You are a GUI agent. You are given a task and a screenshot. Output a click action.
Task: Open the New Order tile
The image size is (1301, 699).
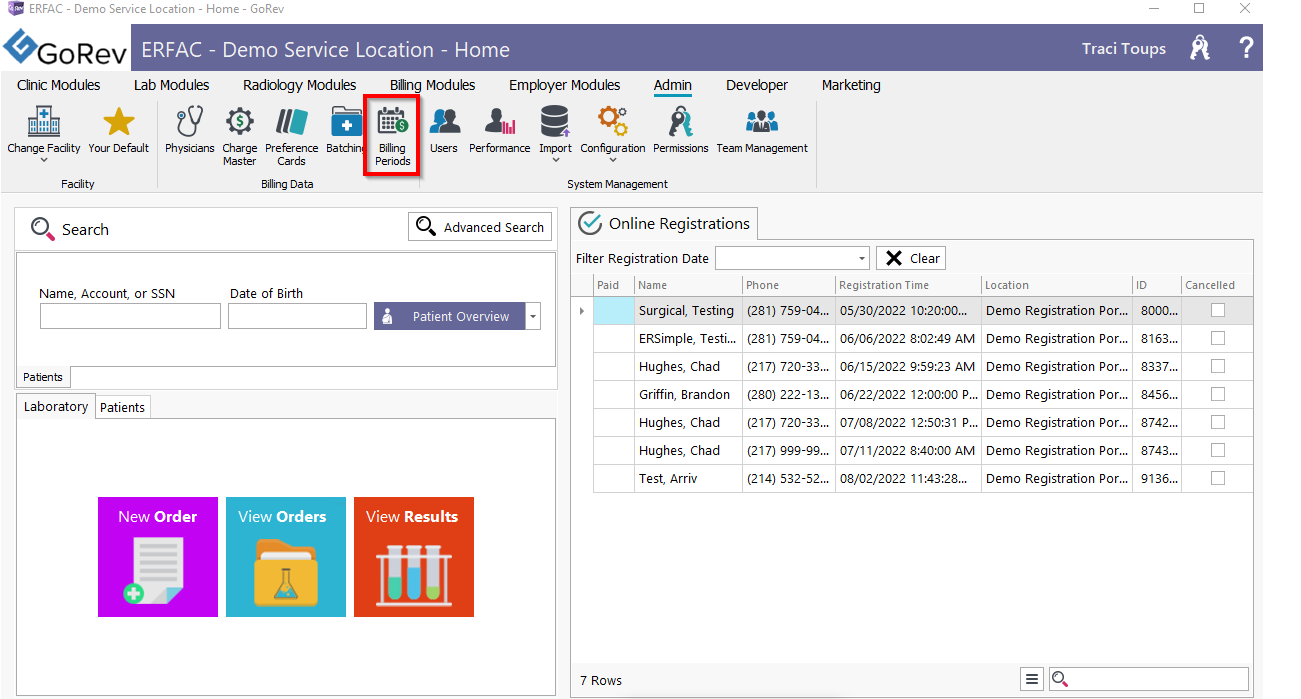(x=158, y=557)
